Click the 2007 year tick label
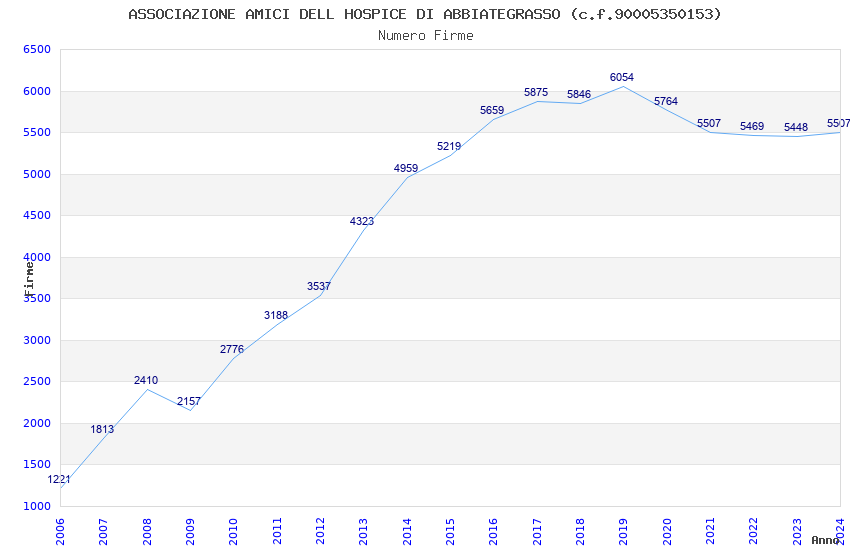The width and height of the screenshot is (850, 550). point(104,532)
